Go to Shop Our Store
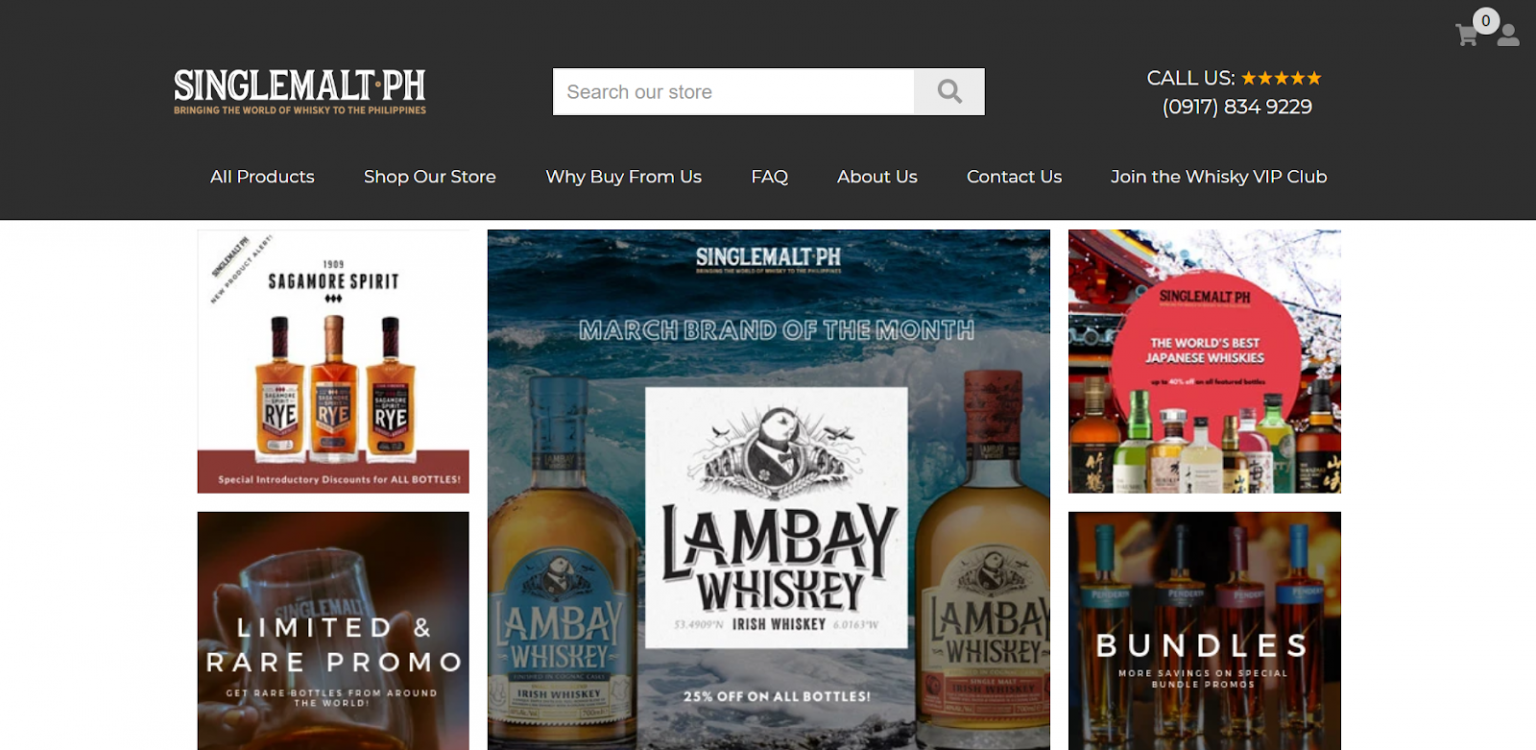Viewport: 1536px width, 750px height. tap(430, 177)
